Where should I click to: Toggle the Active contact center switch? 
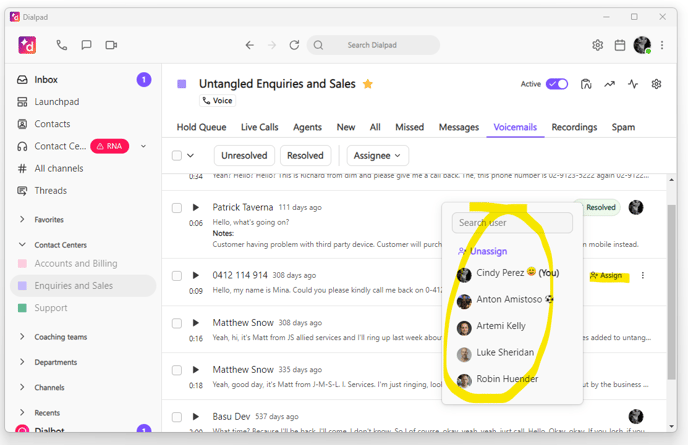557,84
